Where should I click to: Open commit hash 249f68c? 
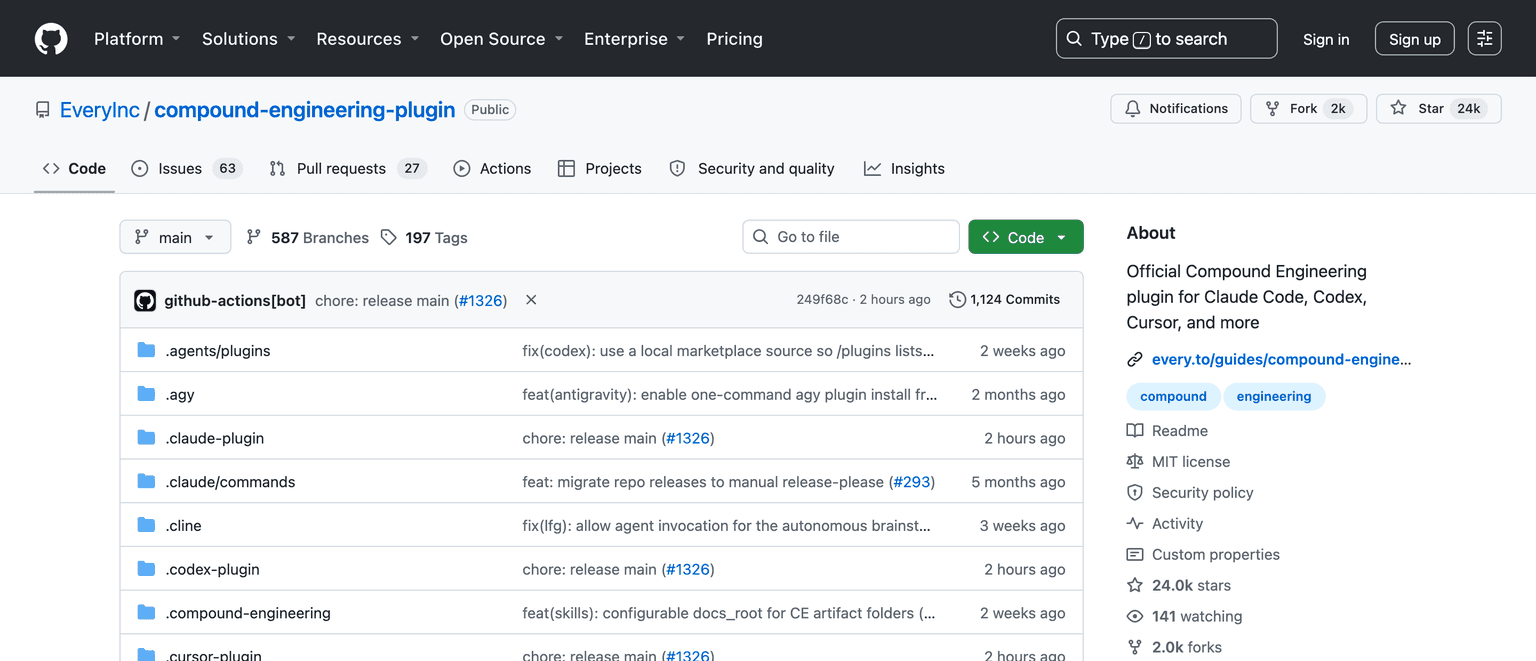point(822,300)
